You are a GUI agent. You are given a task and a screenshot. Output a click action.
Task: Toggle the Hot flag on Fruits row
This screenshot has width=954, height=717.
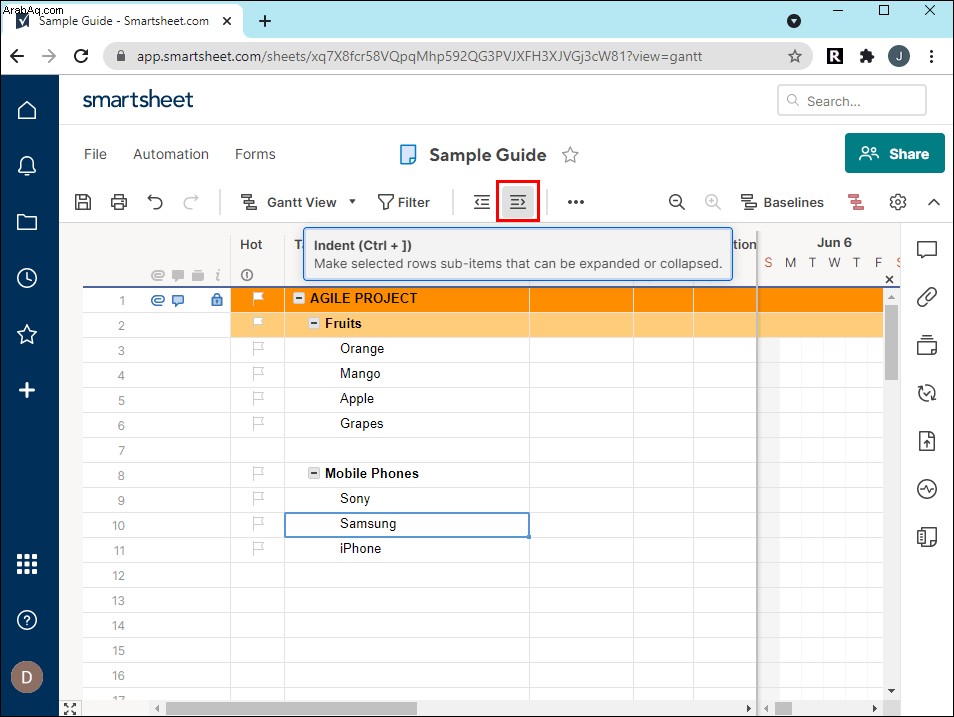coord(258,322)
